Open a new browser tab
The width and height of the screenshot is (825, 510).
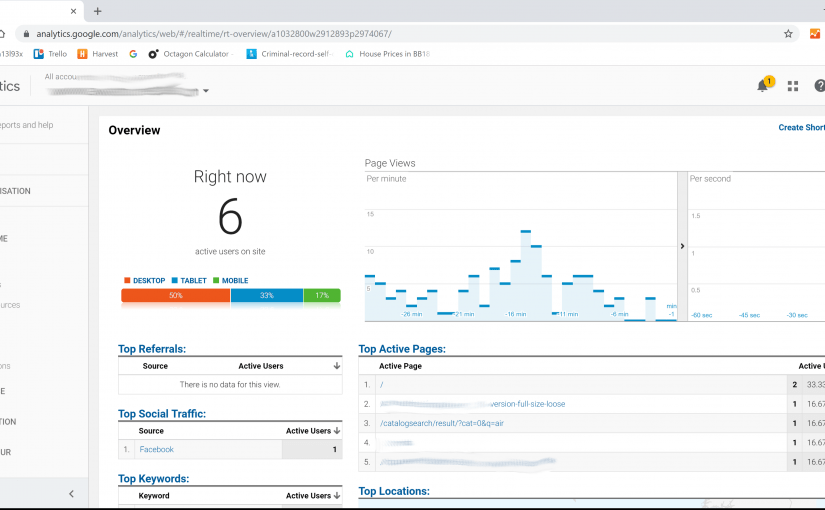point(97,11)
